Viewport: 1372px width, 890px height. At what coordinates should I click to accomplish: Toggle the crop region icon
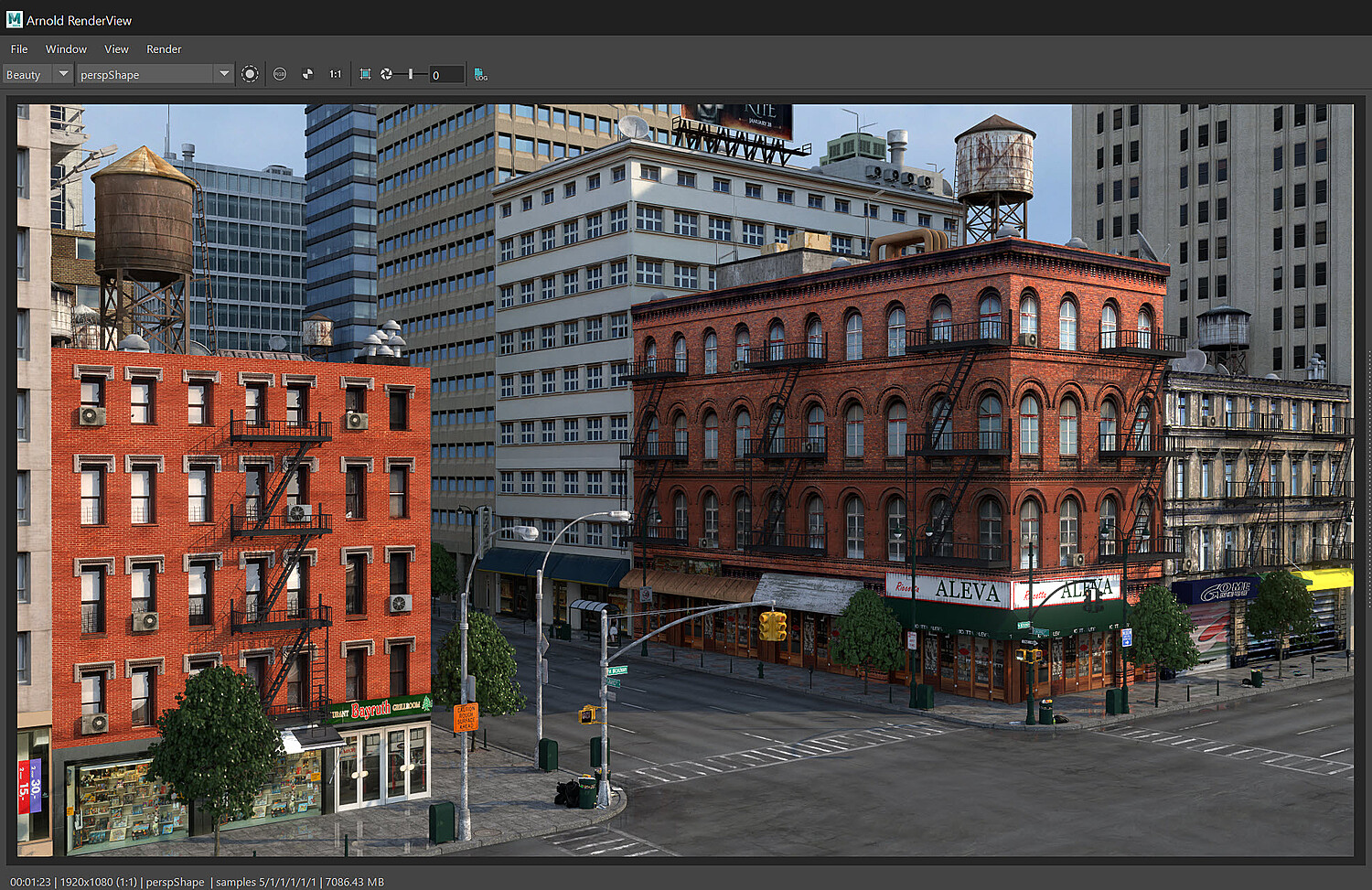[365, 74]
